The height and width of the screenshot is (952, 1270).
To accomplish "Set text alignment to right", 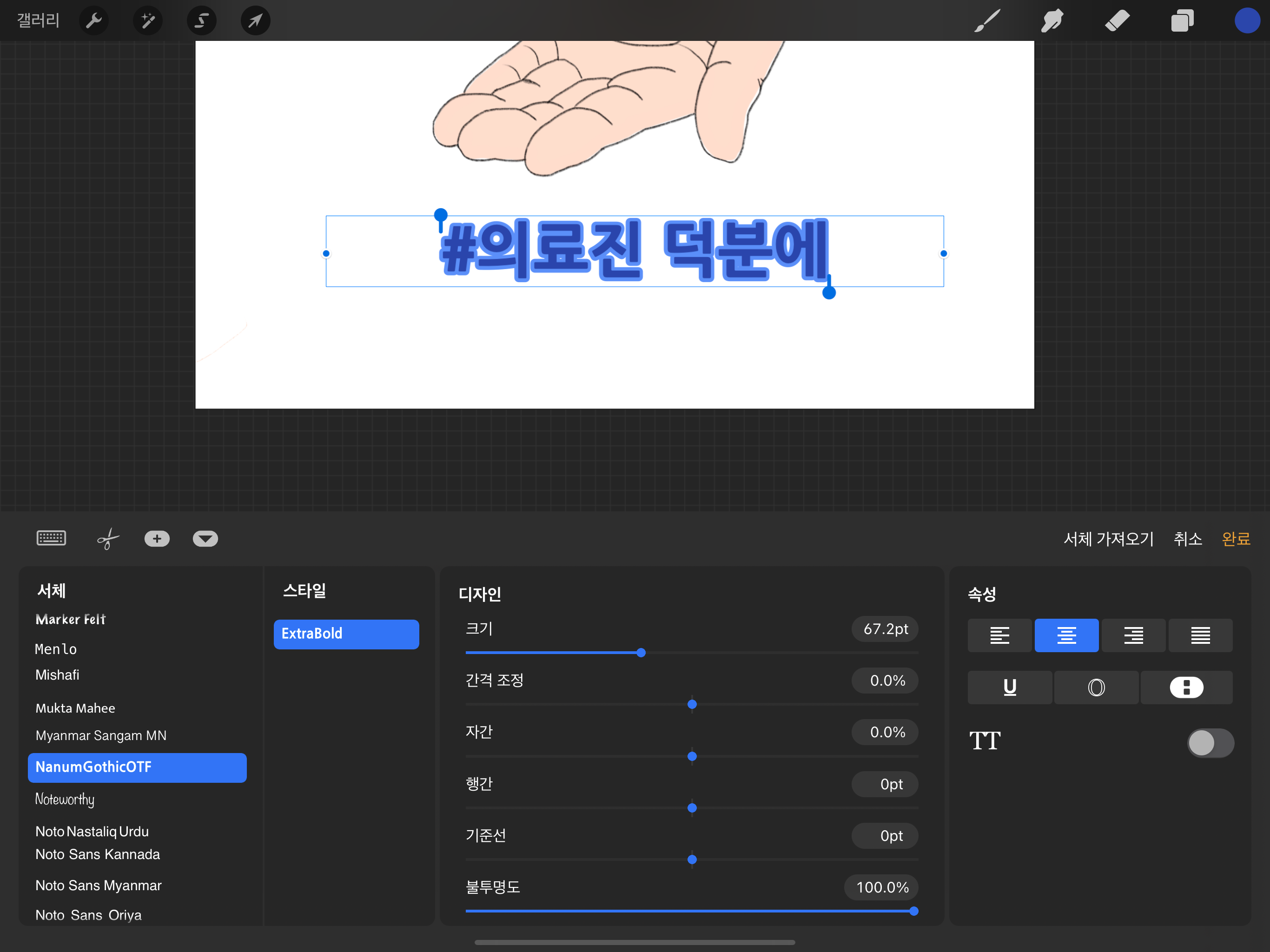I will (1133, 635).
